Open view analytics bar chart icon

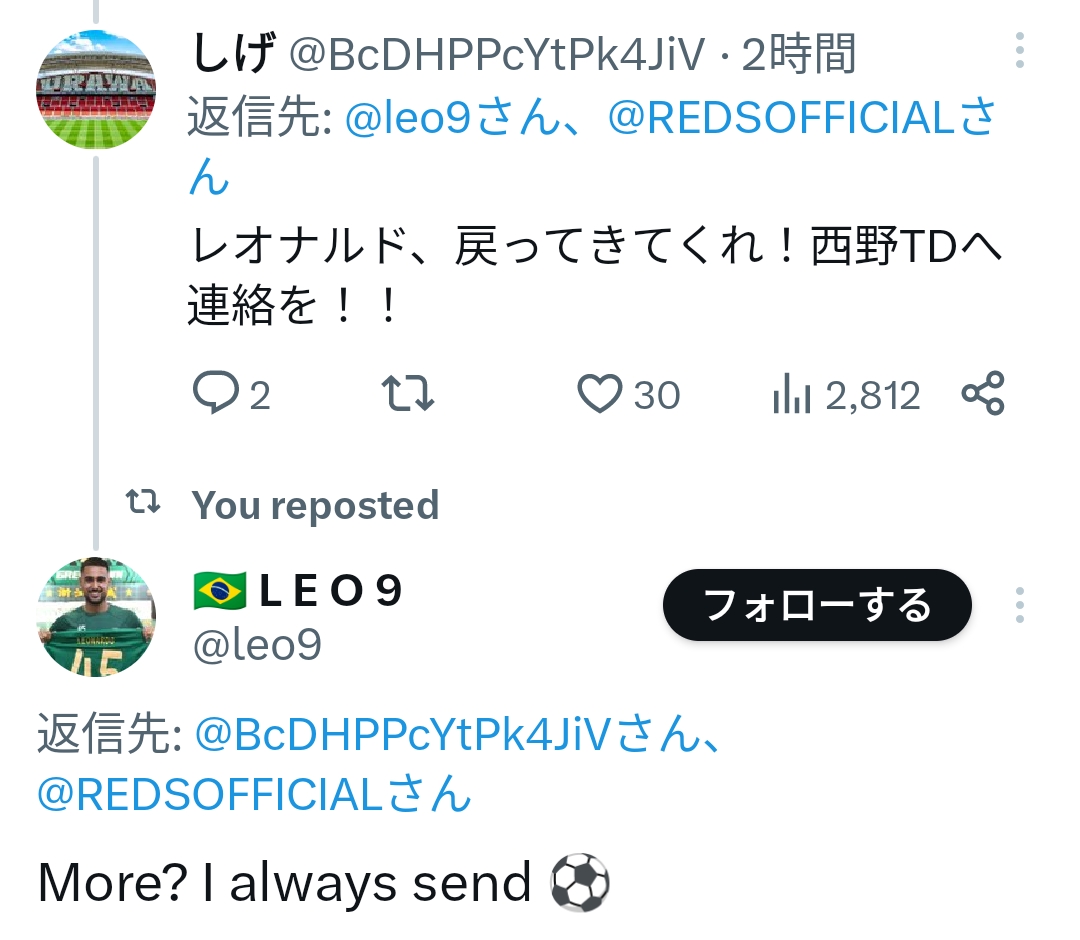point(791,397)
